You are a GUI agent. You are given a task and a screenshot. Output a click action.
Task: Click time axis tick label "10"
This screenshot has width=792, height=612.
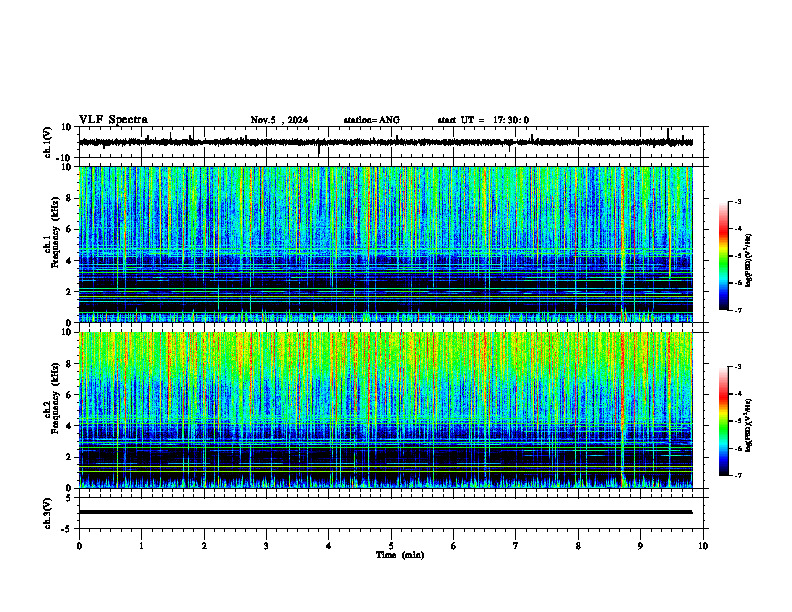pyautogui.click(x=703, y=546)
